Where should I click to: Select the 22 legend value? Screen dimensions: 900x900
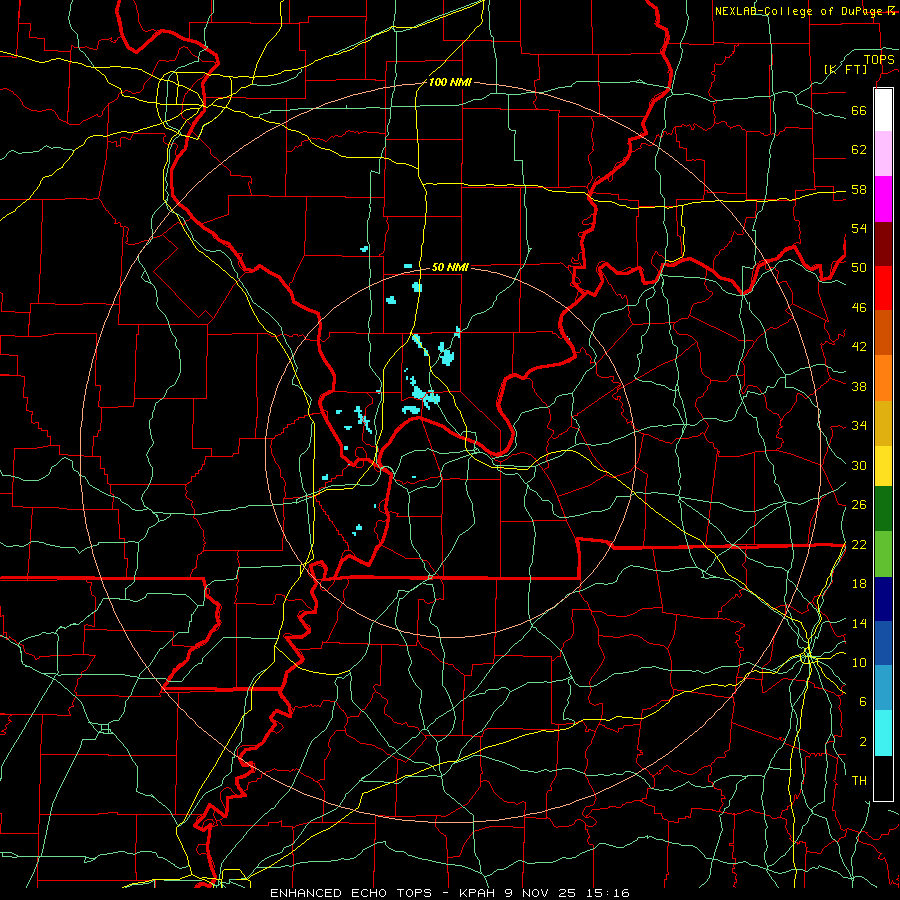coord(859,544)
